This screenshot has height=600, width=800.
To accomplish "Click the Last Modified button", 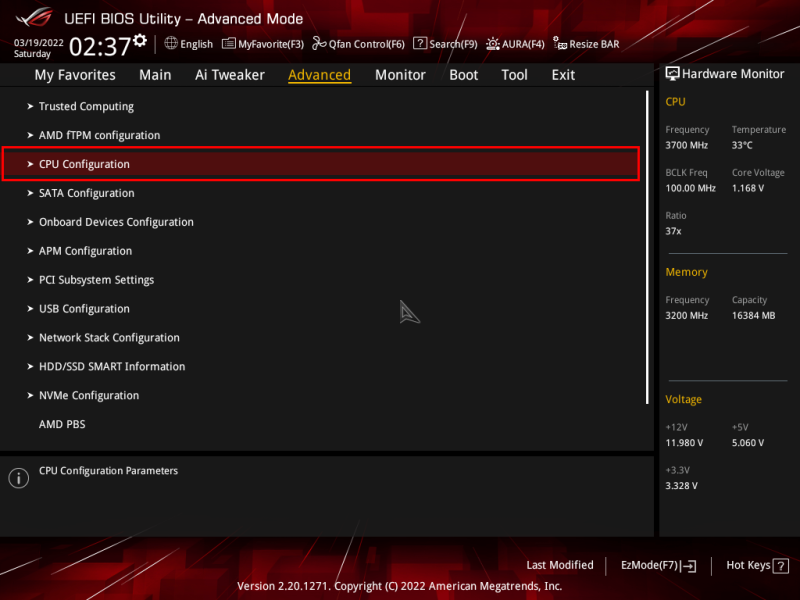I will point(560,565).
